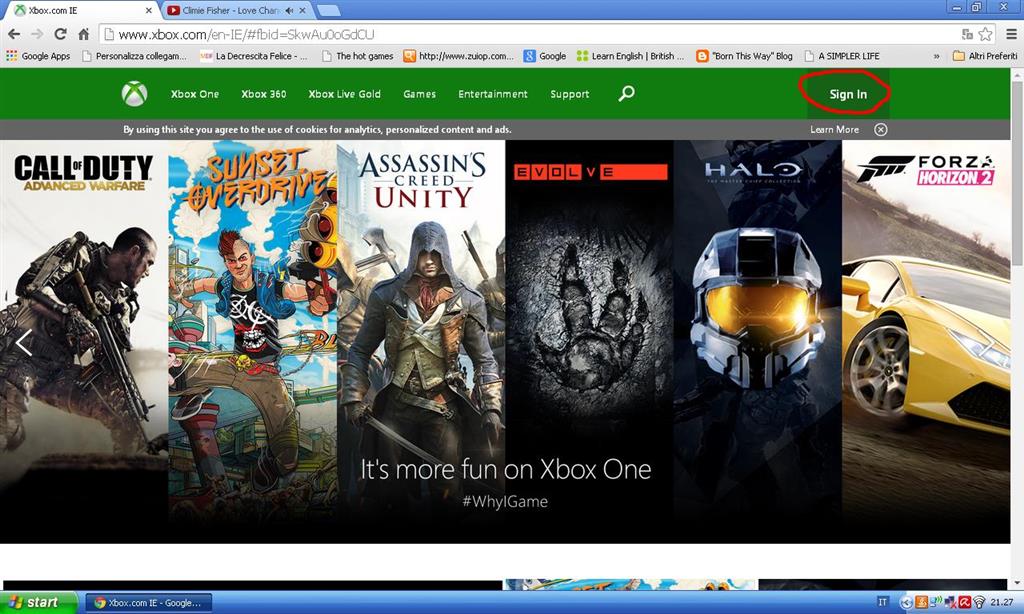Open the Xbox 360 menu
The height and width of the screenshot is (614, 1024).
click(x=264, y=93)
